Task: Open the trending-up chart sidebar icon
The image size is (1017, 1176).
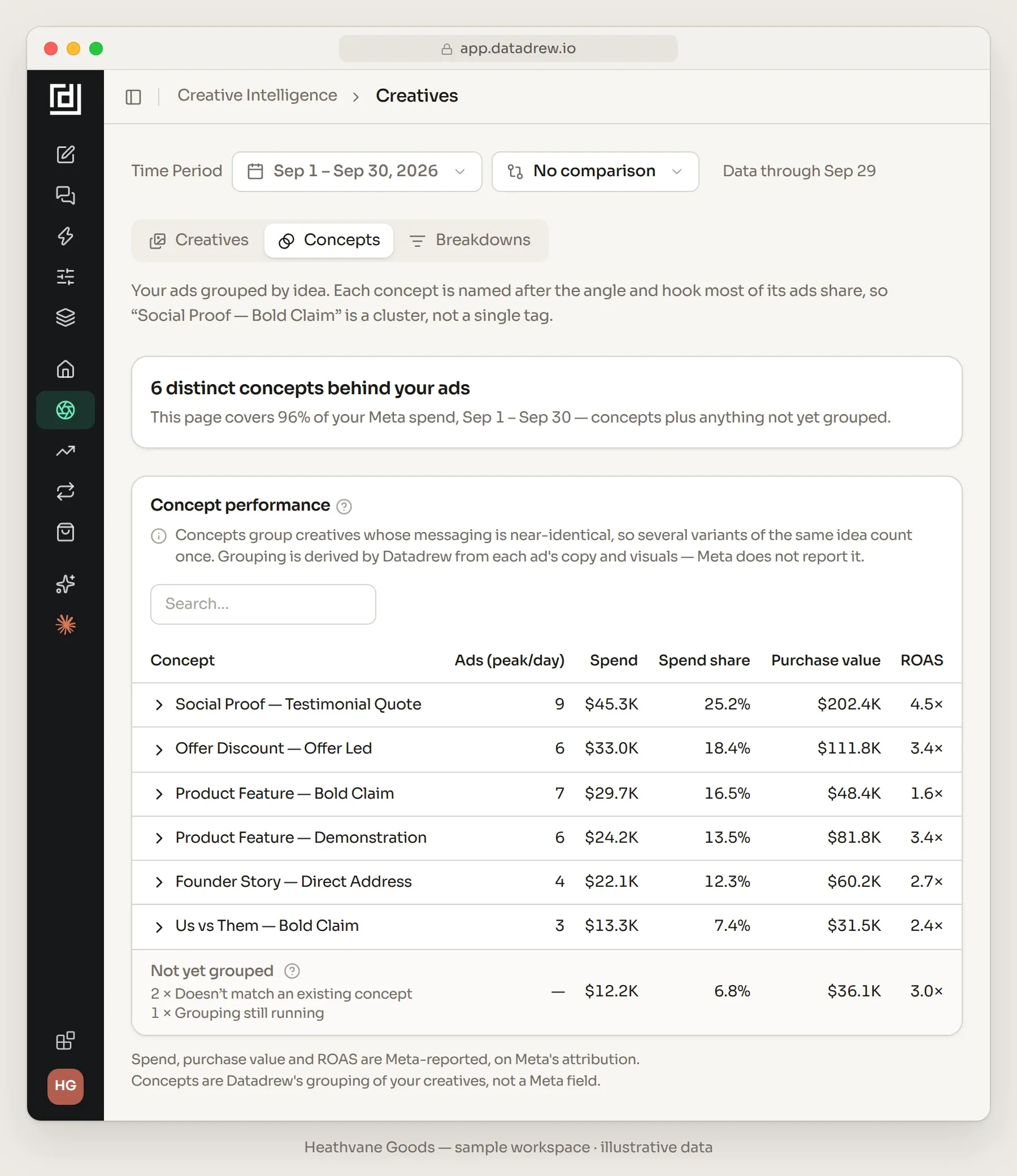Action: [66, 451]
